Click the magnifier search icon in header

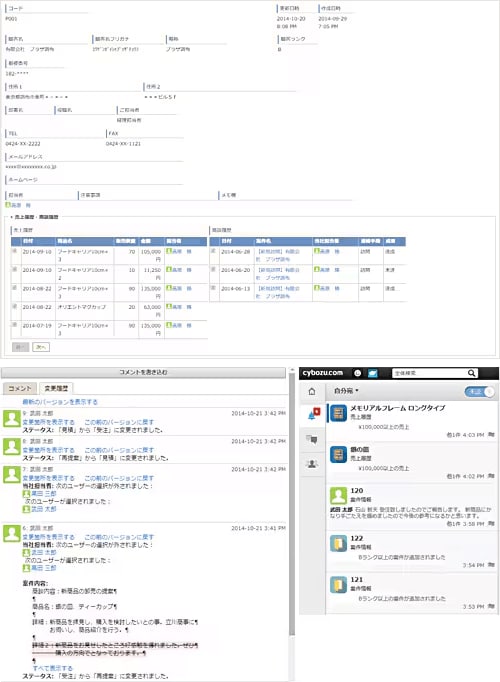[x=471, y=373]
